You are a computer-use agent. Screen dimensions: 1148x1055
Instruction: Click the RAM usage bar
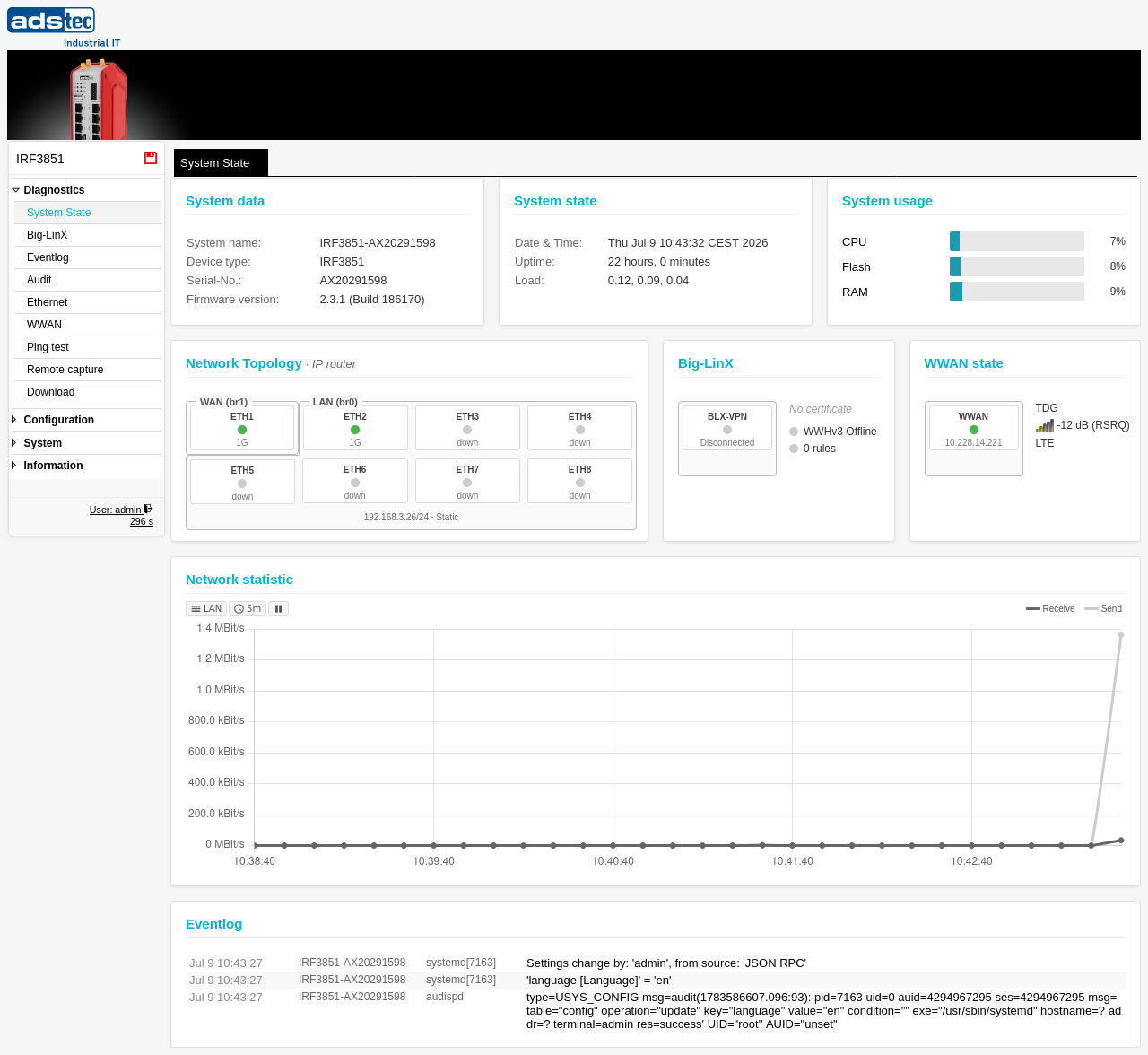pos(1017,292)
